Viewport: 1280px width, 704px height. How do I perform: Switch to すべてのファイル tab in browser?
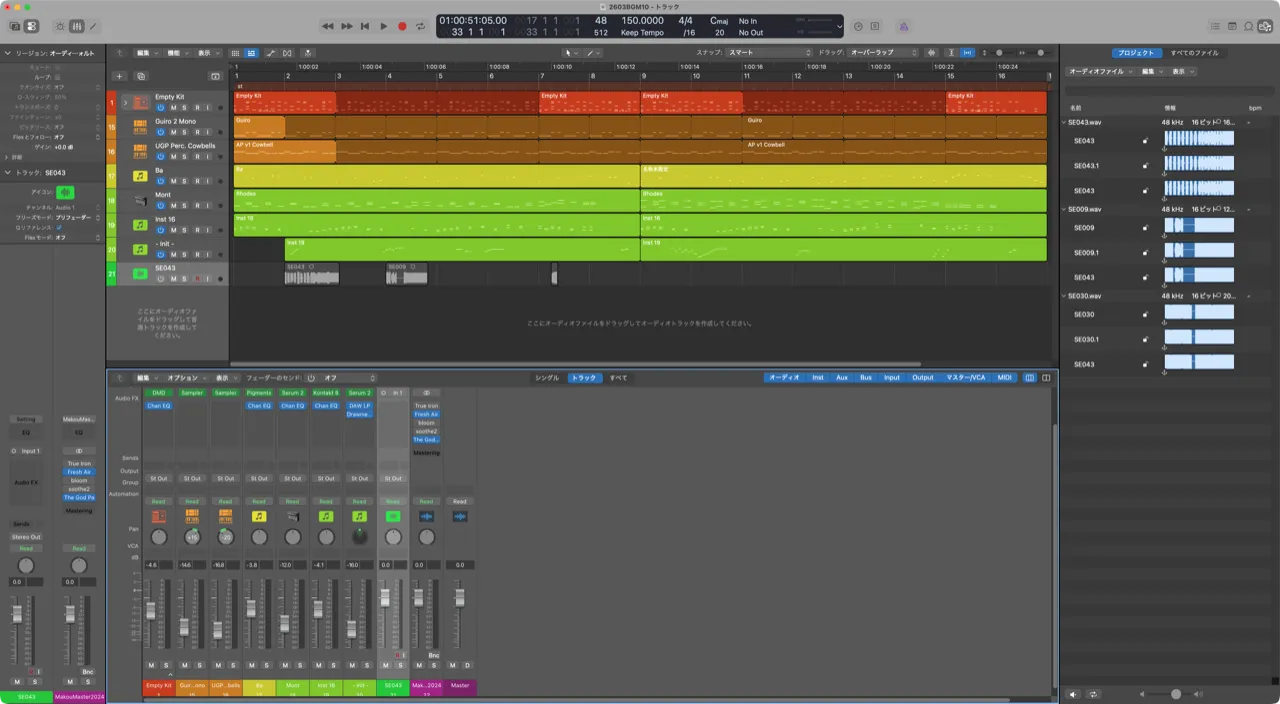point(1194,52)
